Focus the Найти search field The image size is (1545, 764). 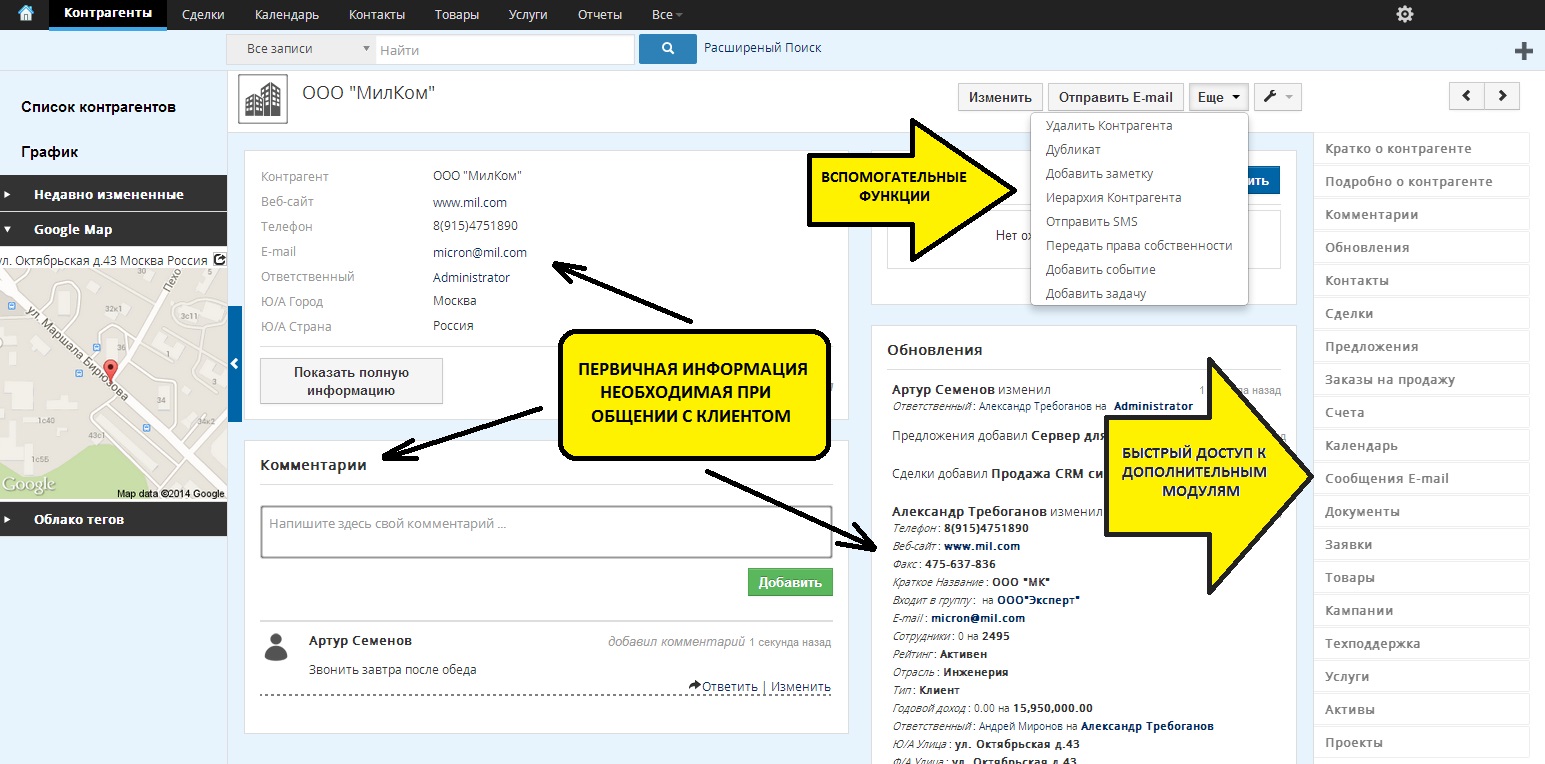505,49
